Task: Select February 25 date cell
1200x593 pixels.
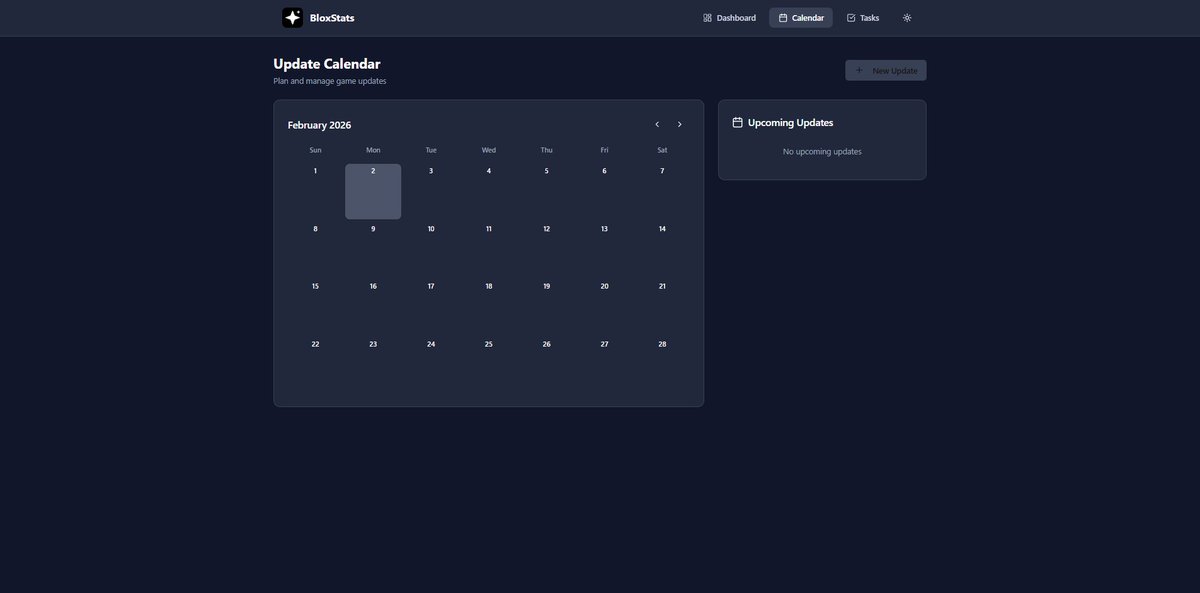Action: pyautogui.click(x=489, y=365)
